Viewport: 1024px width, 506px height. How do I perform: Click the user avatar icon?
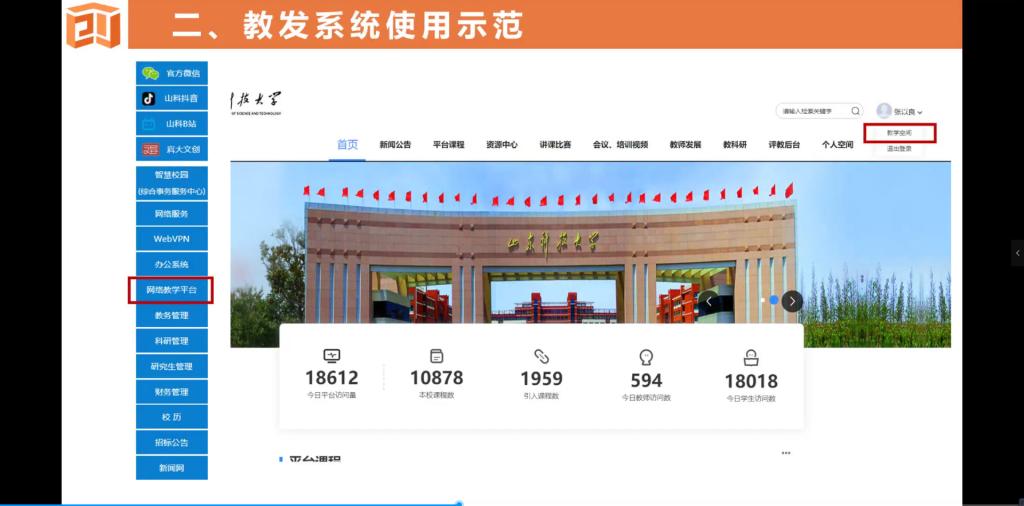884,111
